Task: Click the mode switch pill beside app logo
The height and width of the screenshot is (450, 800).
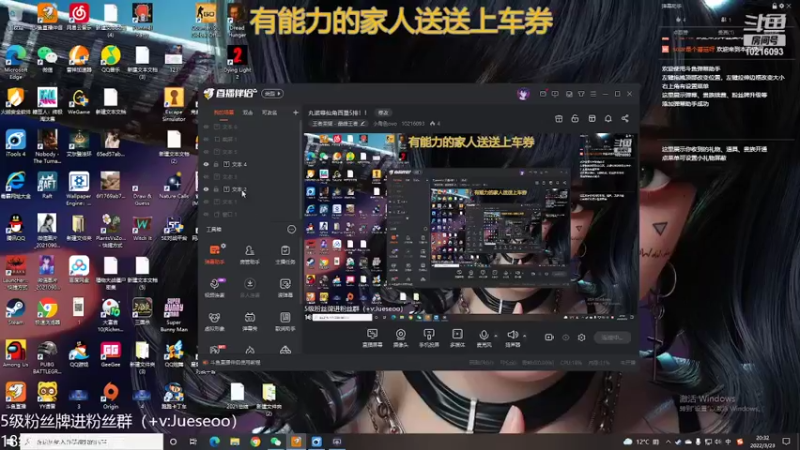Action: [272, 94]
